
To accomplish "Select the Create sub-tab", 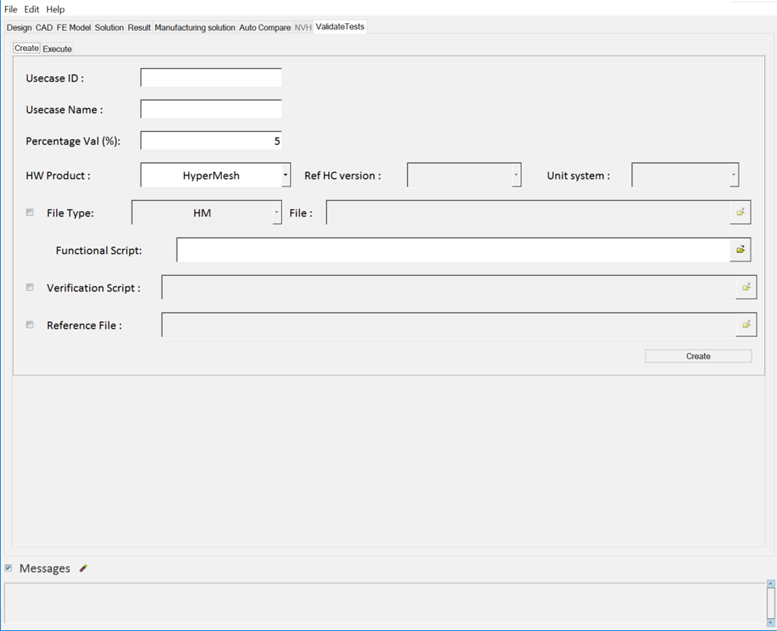I will pos(27,48).
